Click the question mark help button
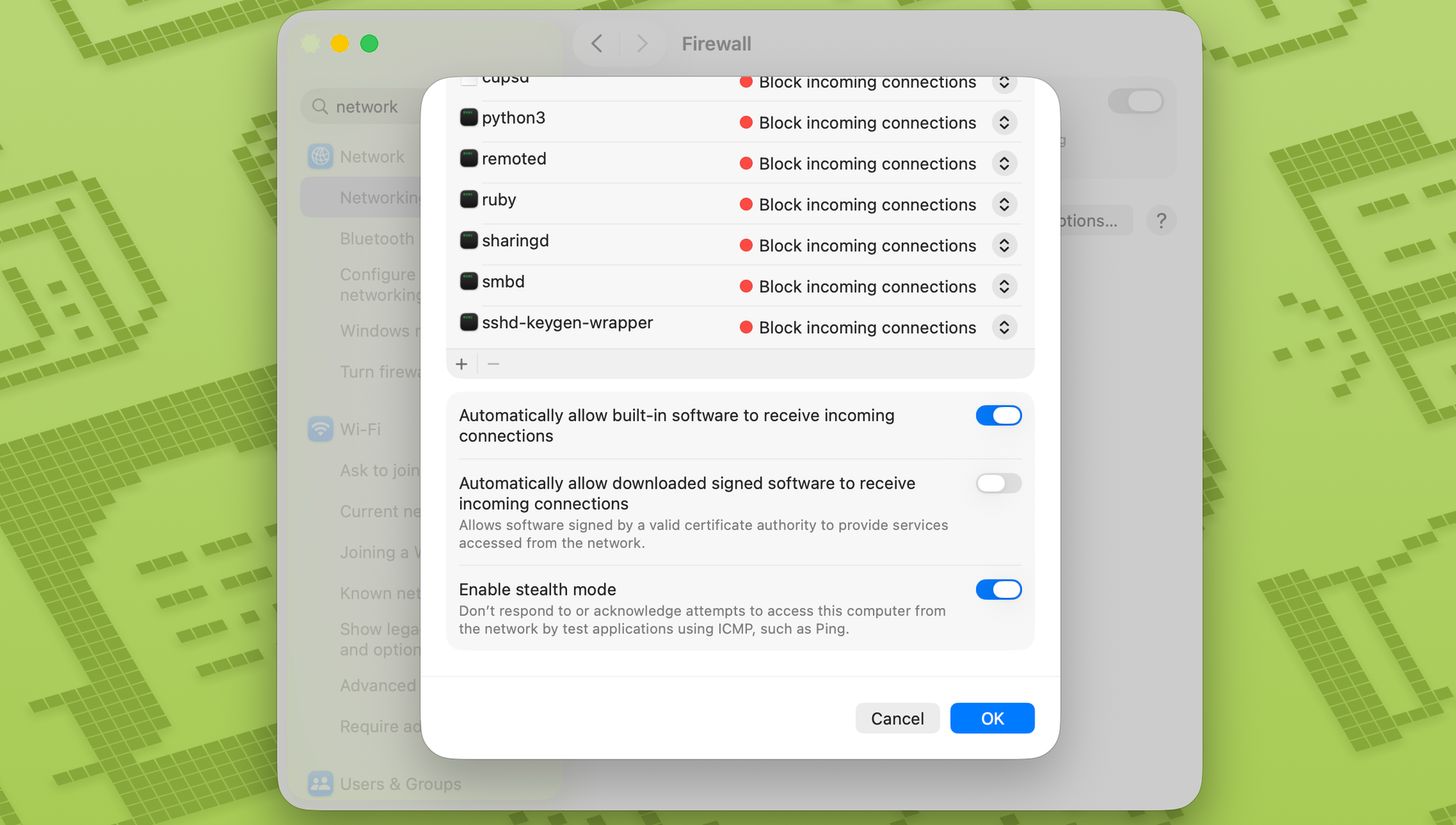1456x825 pixels. click(1161, 220)
